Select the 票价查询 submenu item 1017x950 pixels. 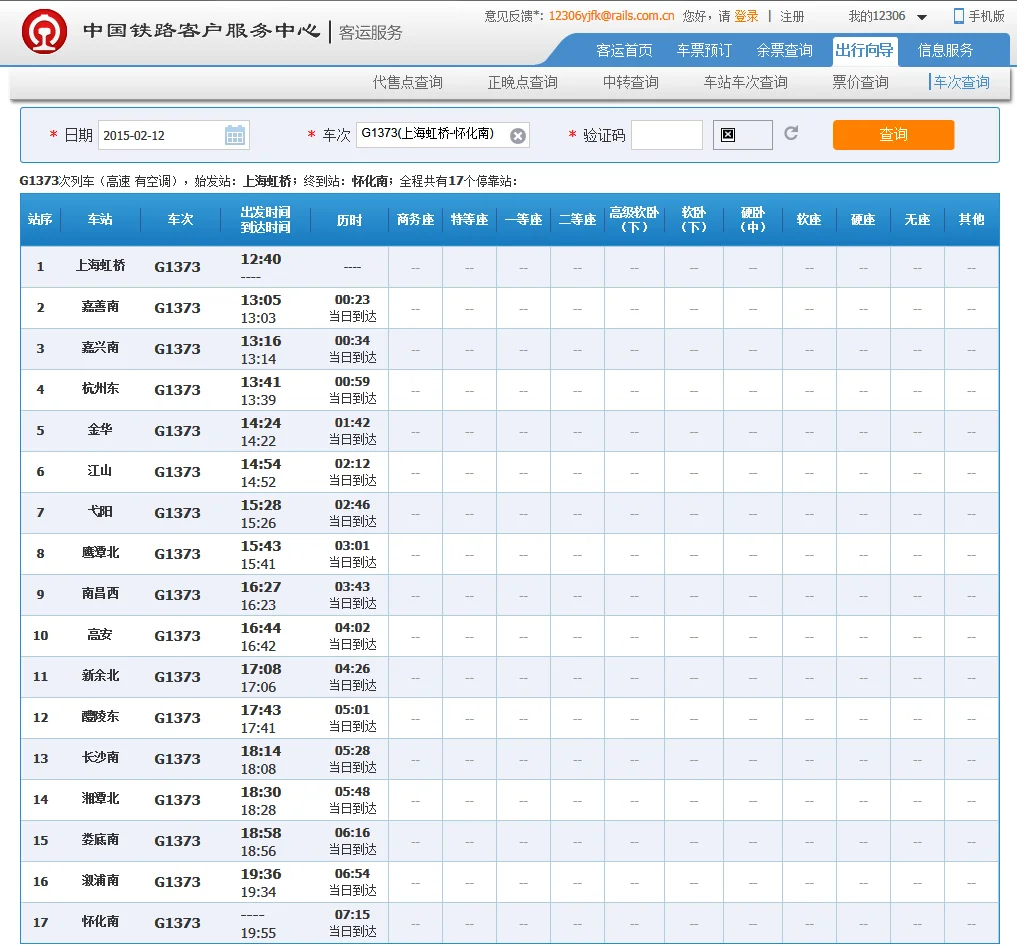point(860,82)
